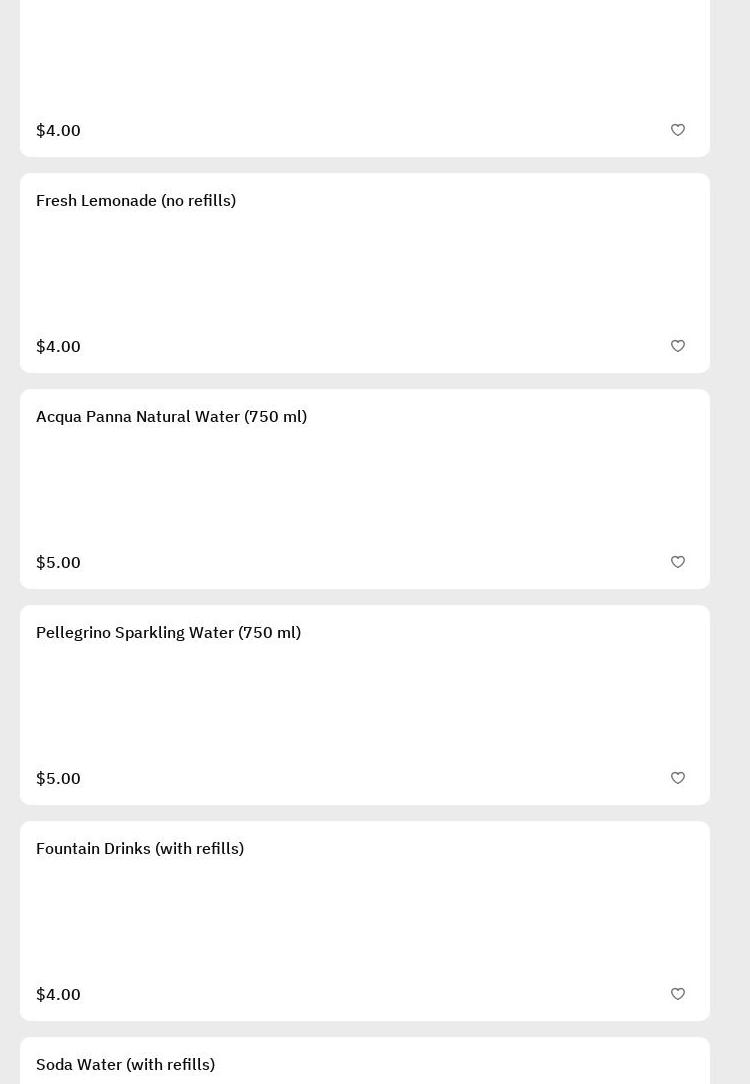Click the $4.00 price on Fountain Drinks card
Image resolution: width=750 pixels, height=1084 pixels.
[58, 995]
